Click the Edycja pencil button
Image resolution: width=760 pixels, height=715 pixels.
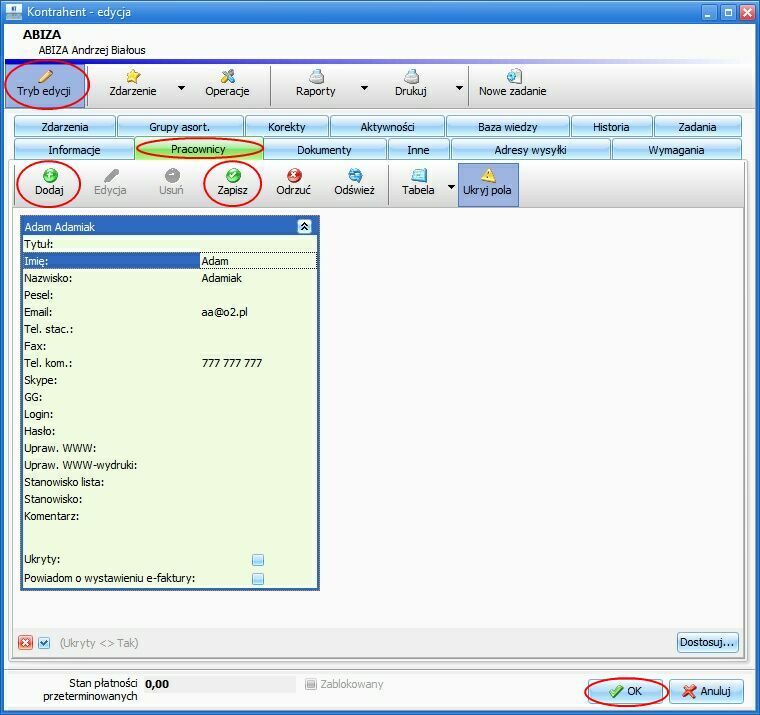111,184
